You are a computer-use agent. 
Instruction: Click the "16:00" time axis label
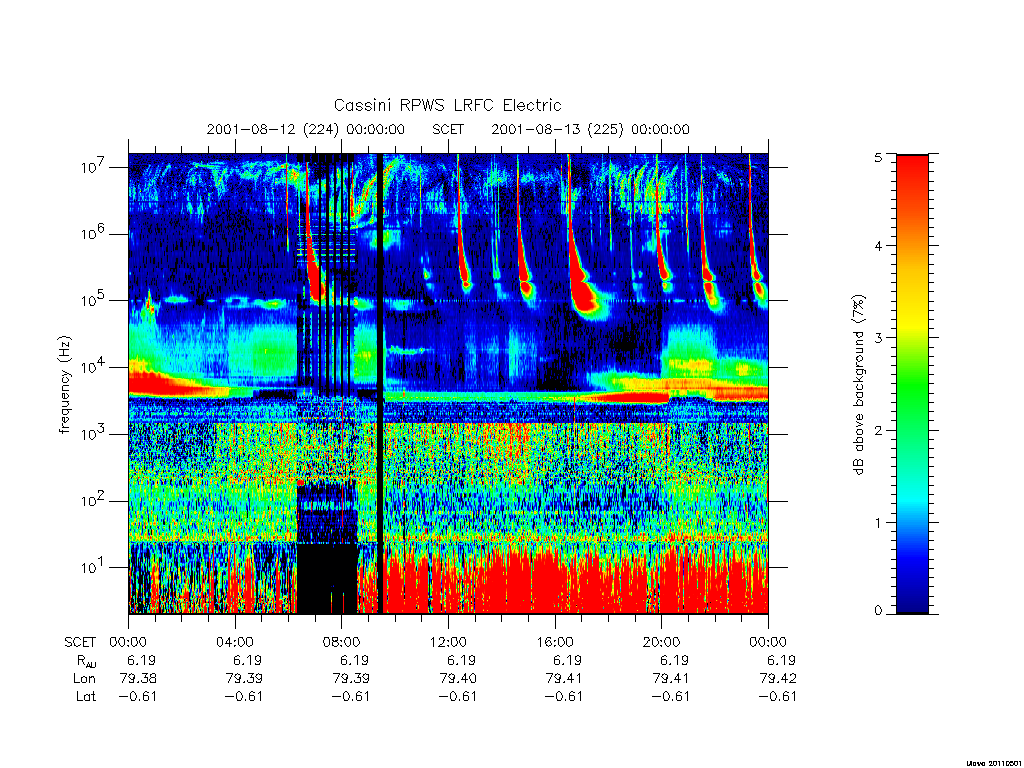tap(554, 642)
